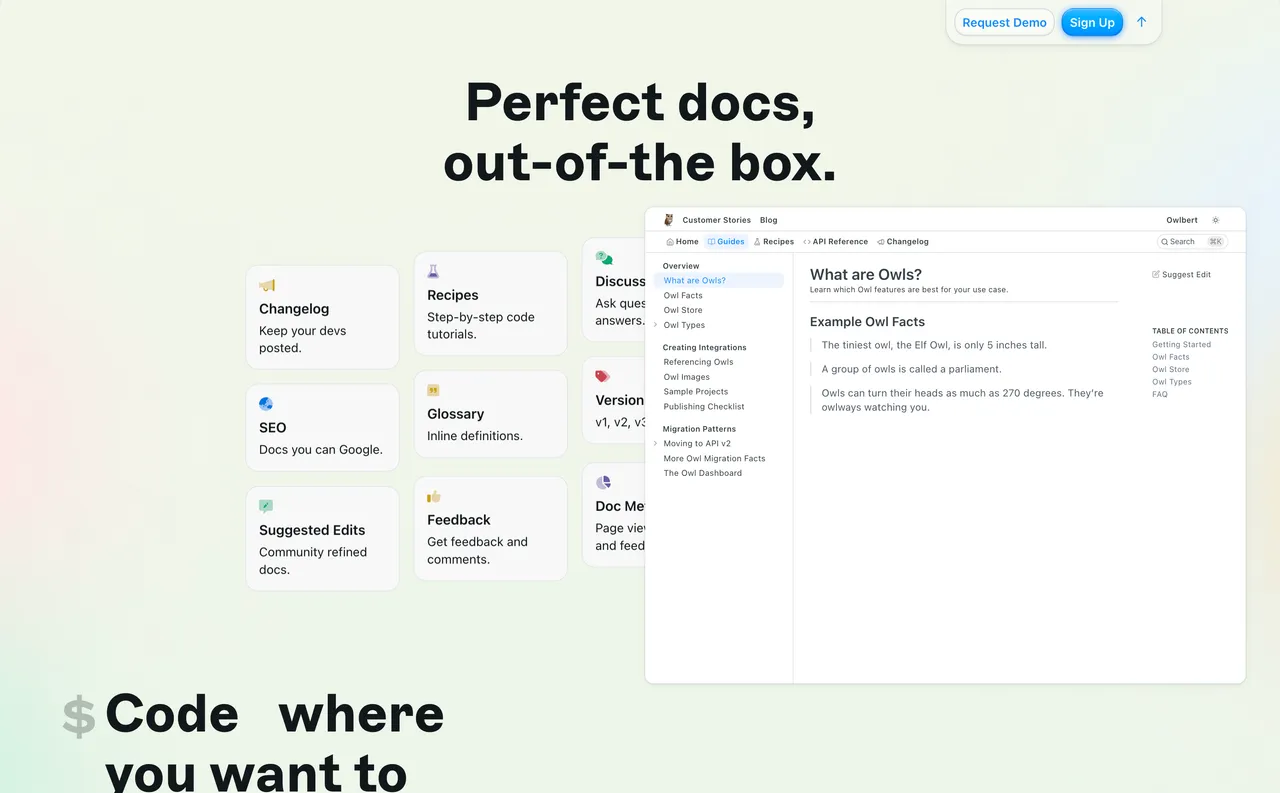1280x793 pixels.
Task: Click the magnifier icon in the search box
Action: coord(1164,242)
